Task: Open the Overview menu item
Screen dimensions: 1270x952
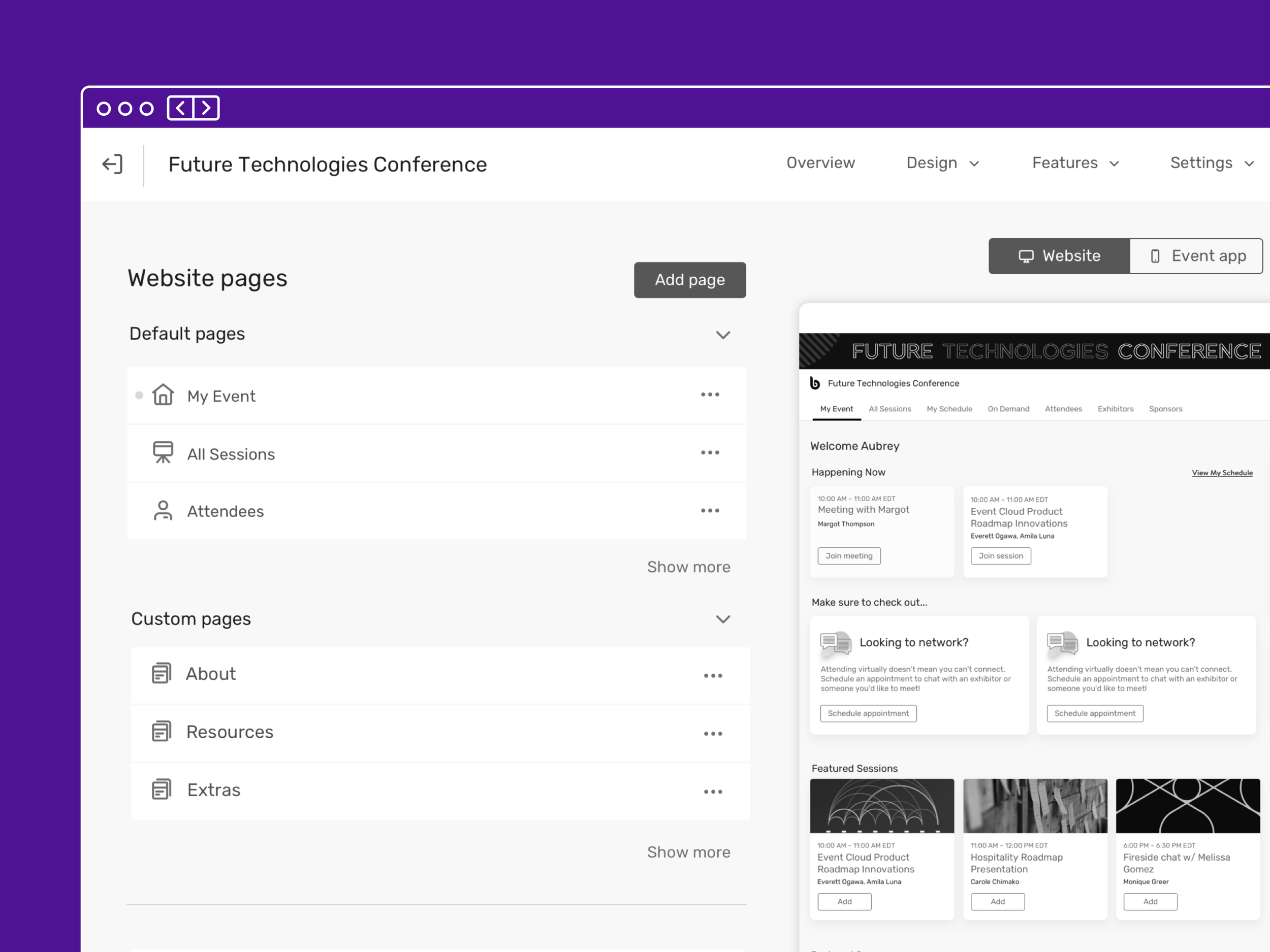Action: [820, 163]
